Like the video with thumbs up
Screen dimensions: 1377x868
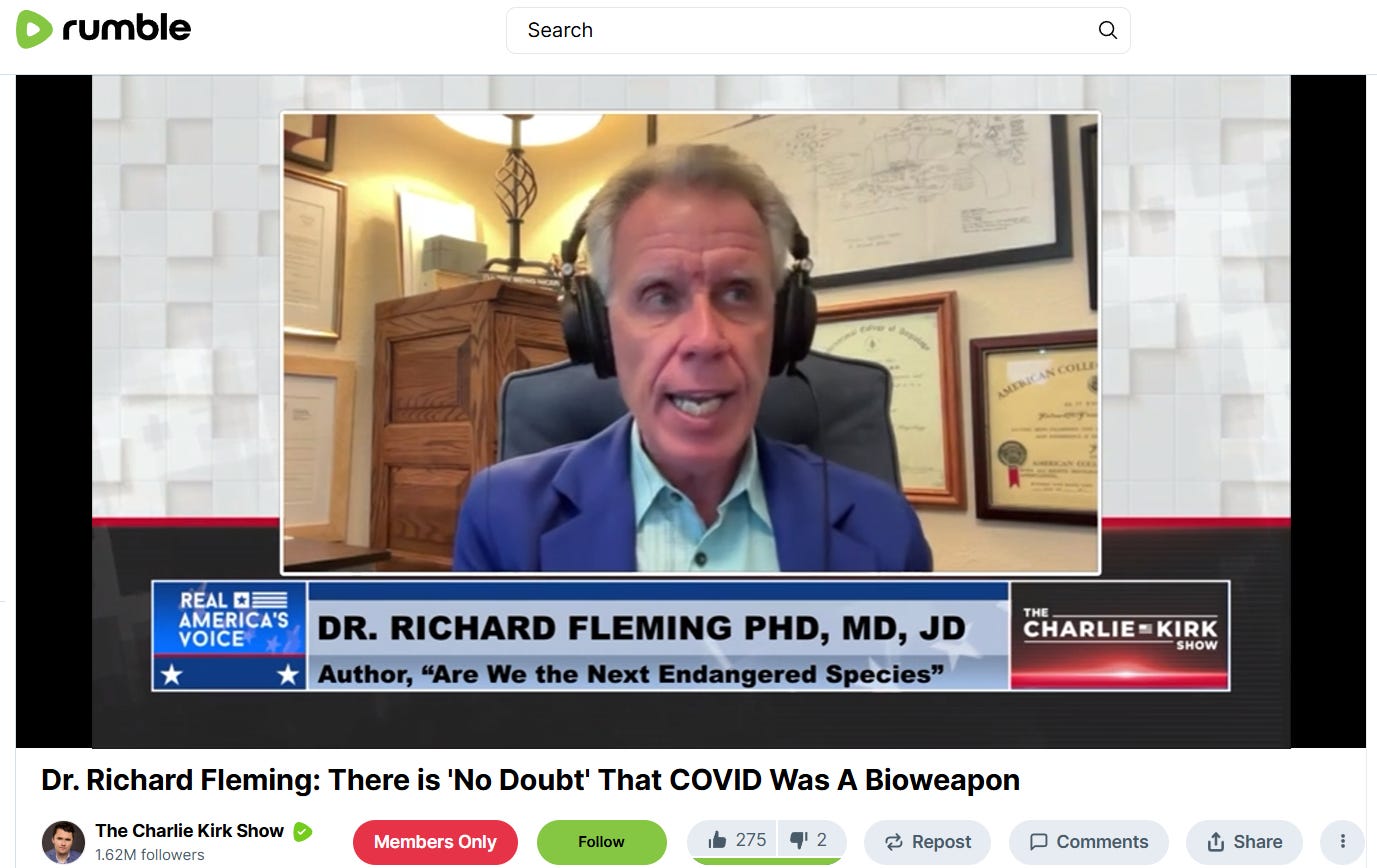pyautogui.click(x=735, y=840)
